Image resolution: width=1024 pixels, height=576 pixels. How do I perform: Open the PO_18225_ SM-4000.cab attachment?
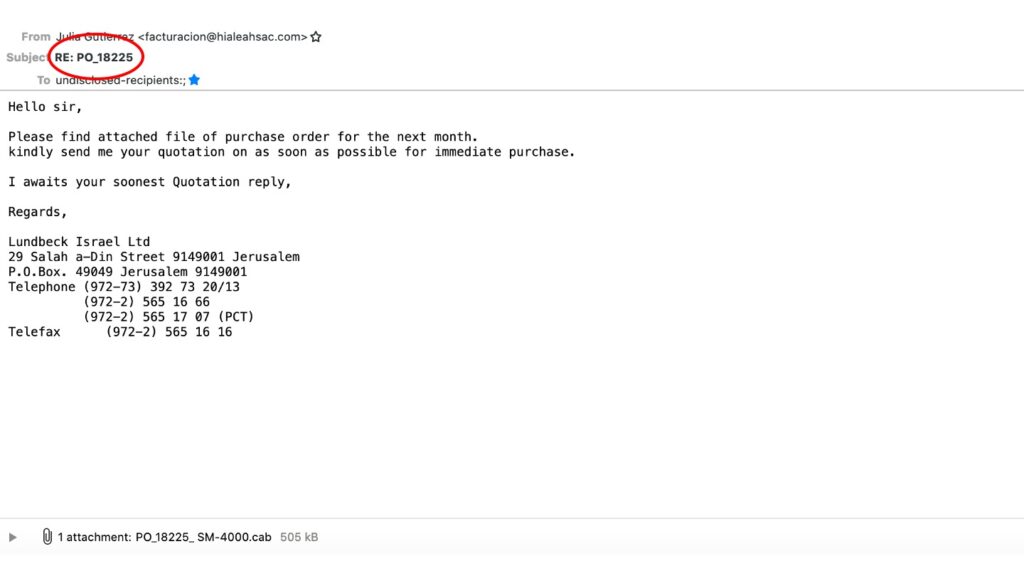click(x=203, y=537)
